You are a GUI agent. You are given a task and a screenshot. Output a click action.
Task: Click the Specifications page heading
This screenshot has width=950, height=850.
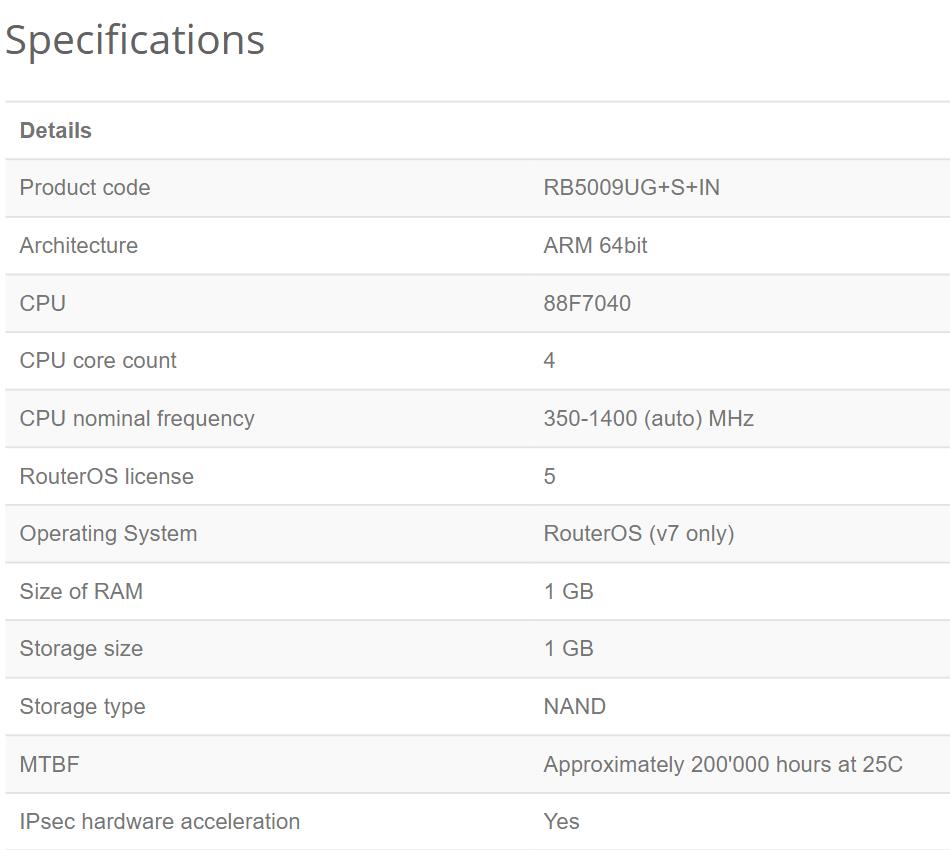coord(135,40)
